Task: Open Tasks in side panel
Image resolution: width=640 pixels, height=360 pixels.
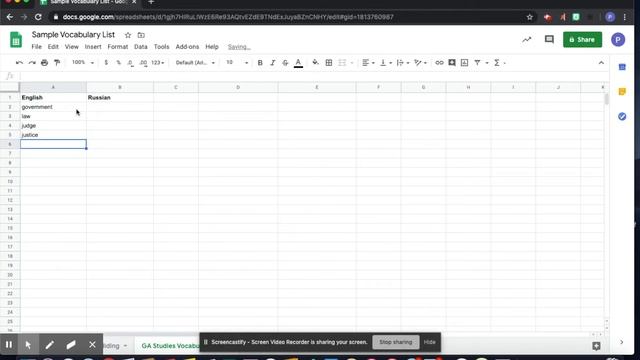Action: [x=622, y=117]
